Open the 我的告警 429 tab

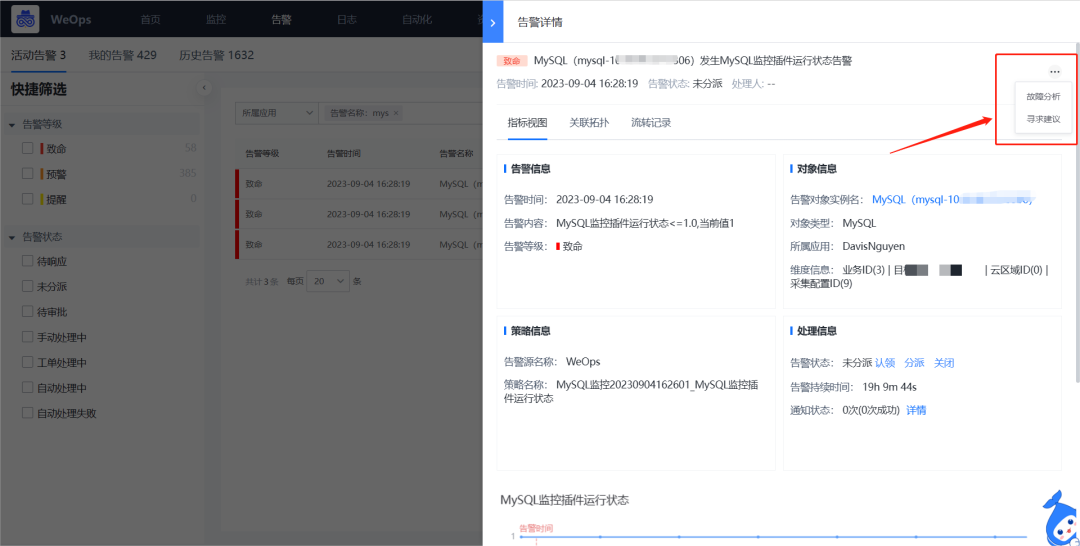pos(123,55)
